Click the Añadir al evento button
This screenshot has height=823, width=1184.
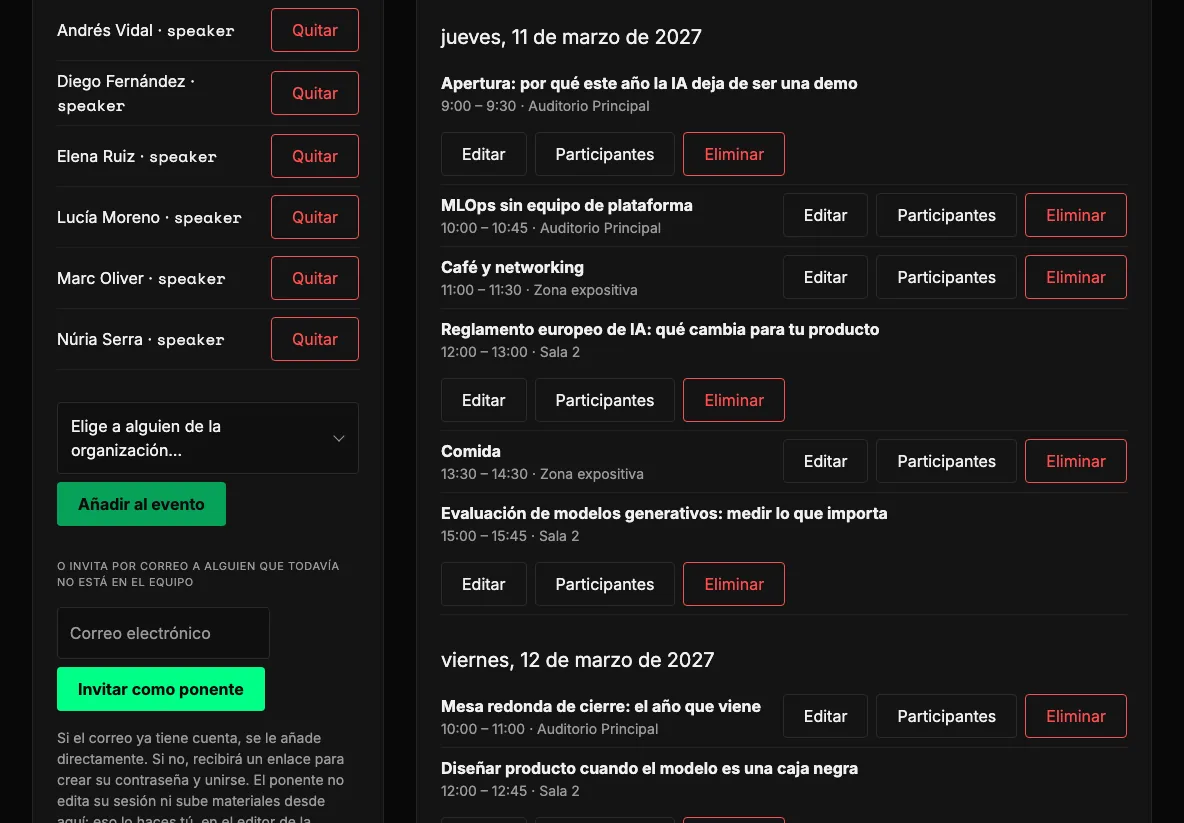(x=141, y=504)
